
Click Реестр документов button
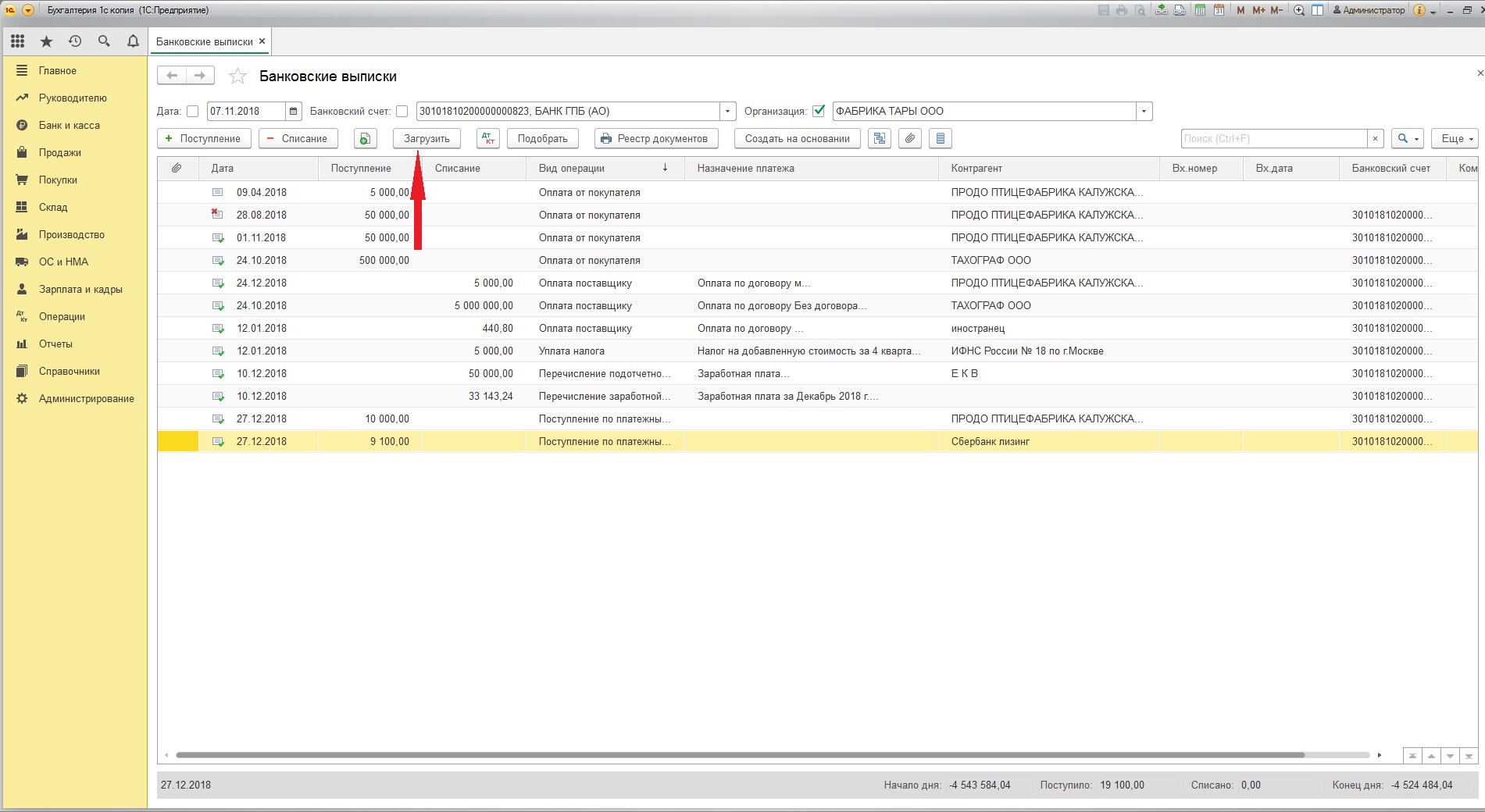(x=656, y=139)
